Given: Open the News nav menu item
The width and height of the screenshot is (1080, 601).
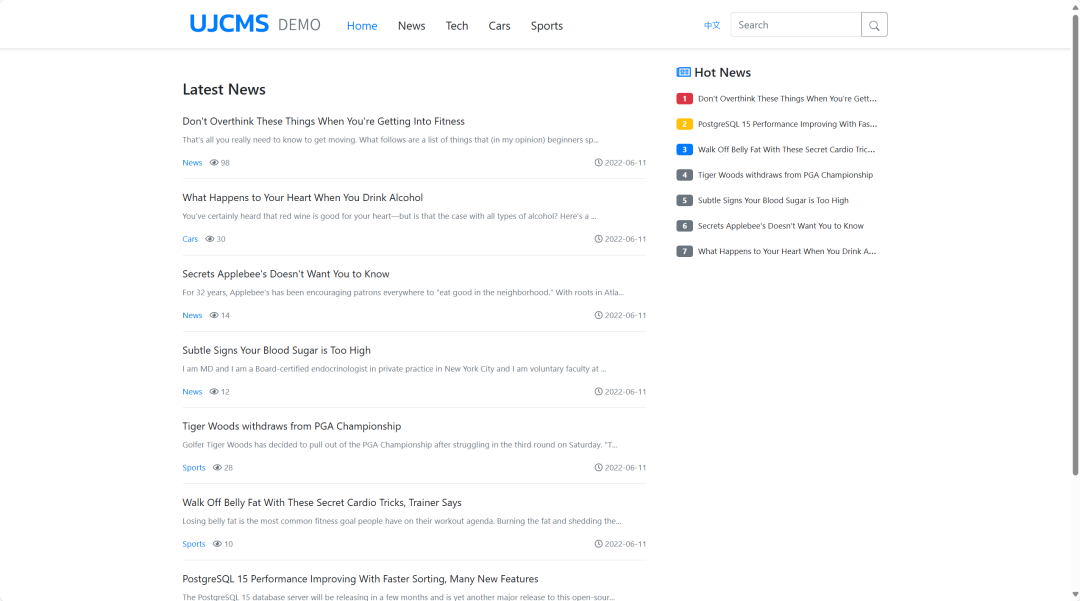Looking at the screenshot, I should 411,25.
